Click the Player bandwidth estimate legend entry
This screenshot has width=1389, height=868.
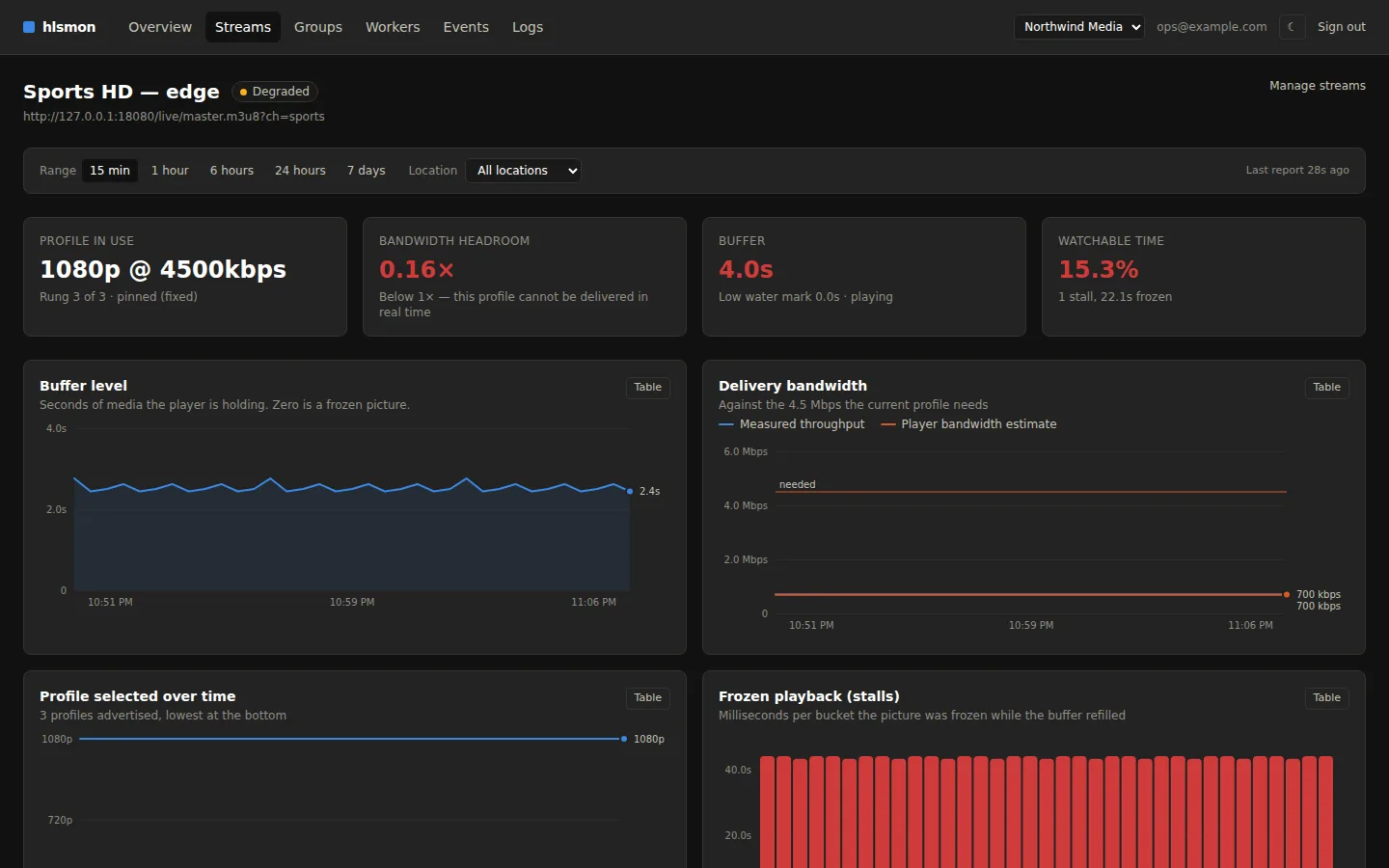[968, 424]
